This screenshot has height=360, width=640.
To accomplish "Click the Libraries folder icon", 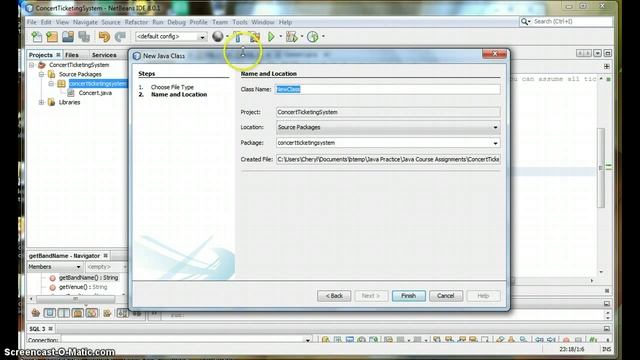I will pyautogui.click(x=51, y=102).
